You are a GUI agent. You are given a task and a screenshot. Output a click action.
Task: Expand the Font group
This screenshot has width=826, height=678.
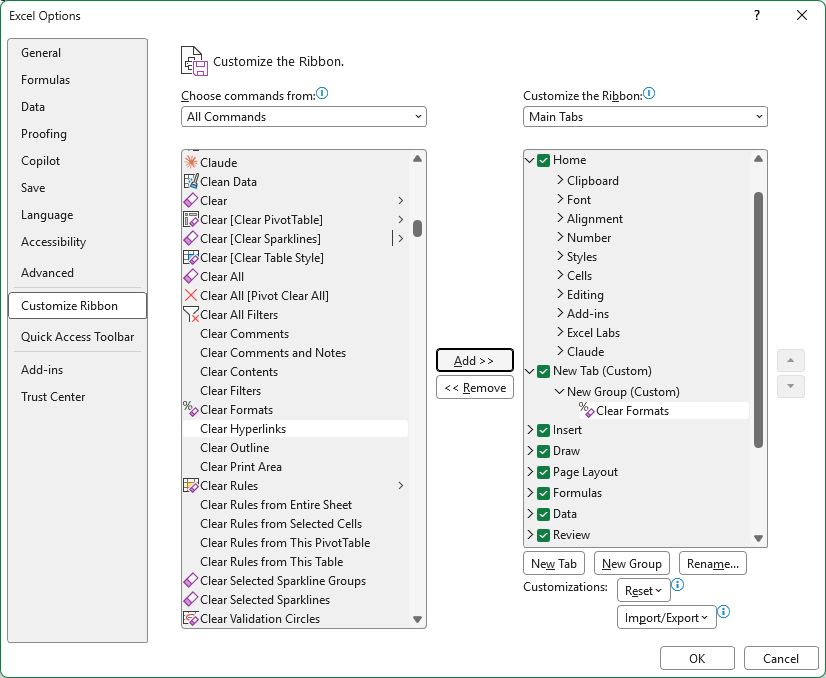coord(560,199)
